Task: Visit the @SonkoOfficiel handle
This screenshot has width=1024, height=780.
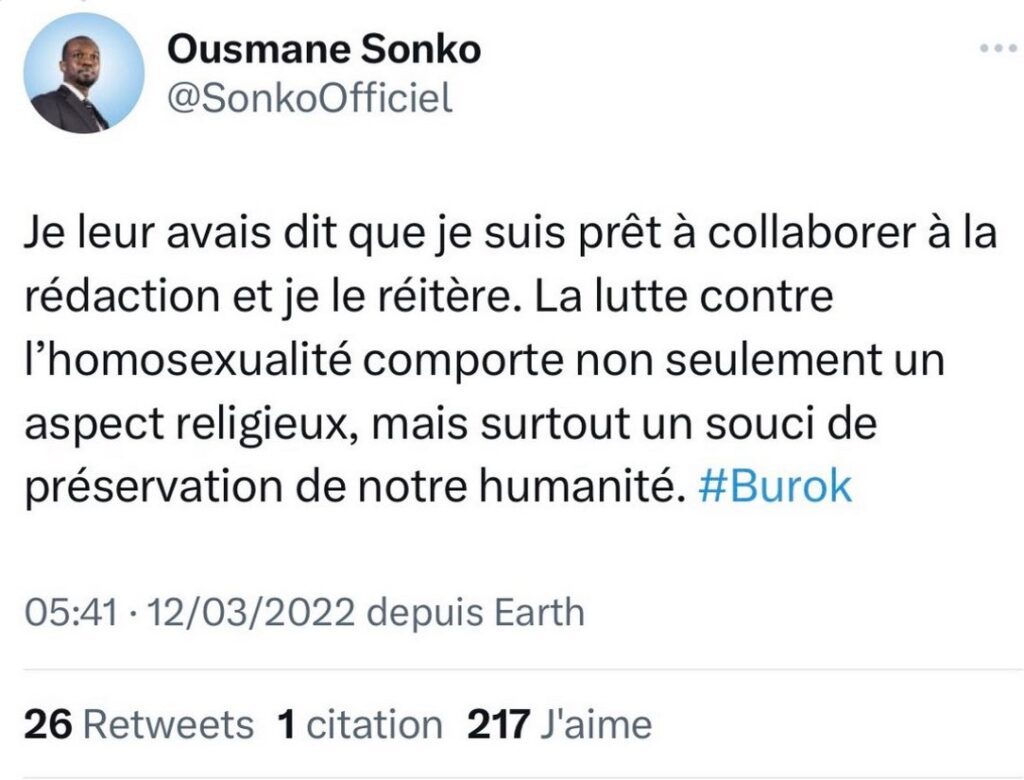Action: click(x=308, y=97)
